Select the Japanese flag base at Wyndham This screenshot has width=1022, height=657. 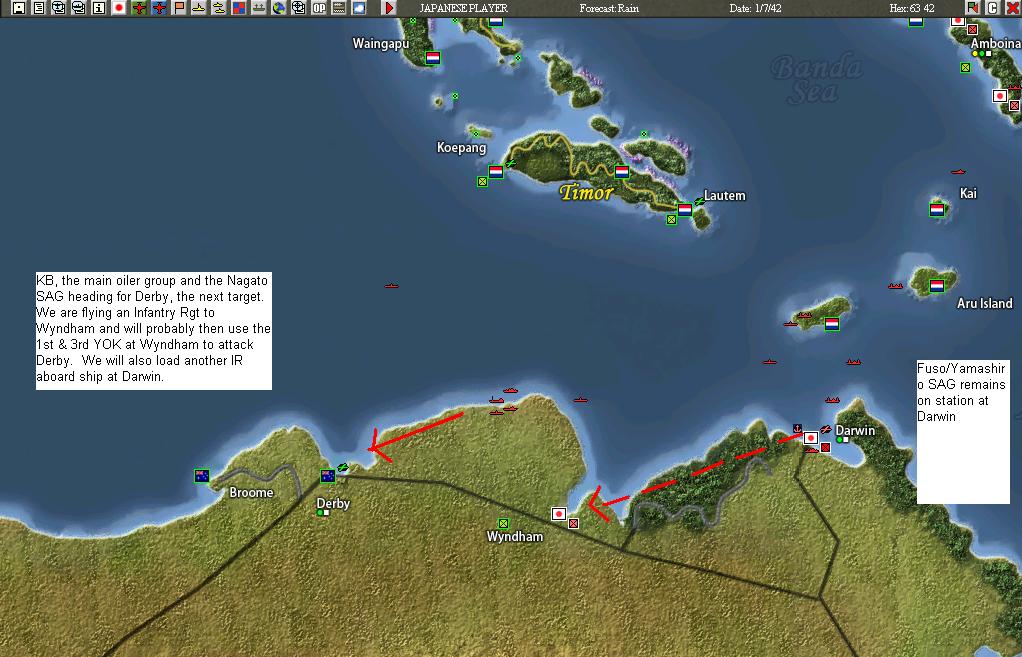(559, 514)
